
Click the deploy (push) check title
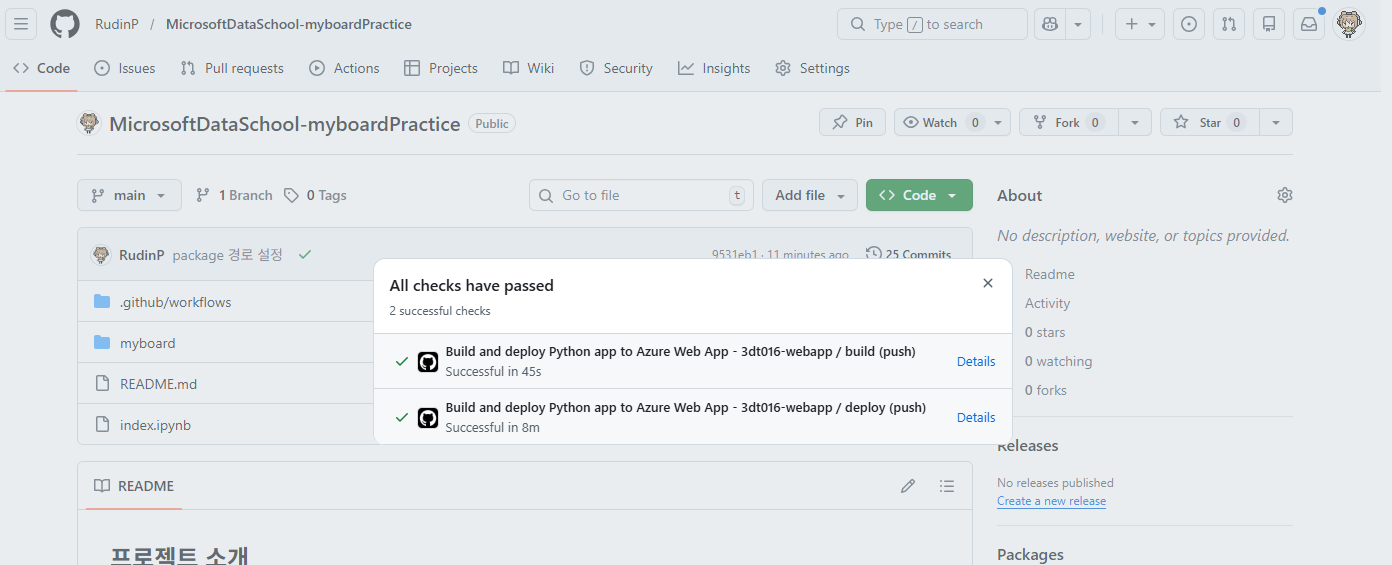pos(685,407)
